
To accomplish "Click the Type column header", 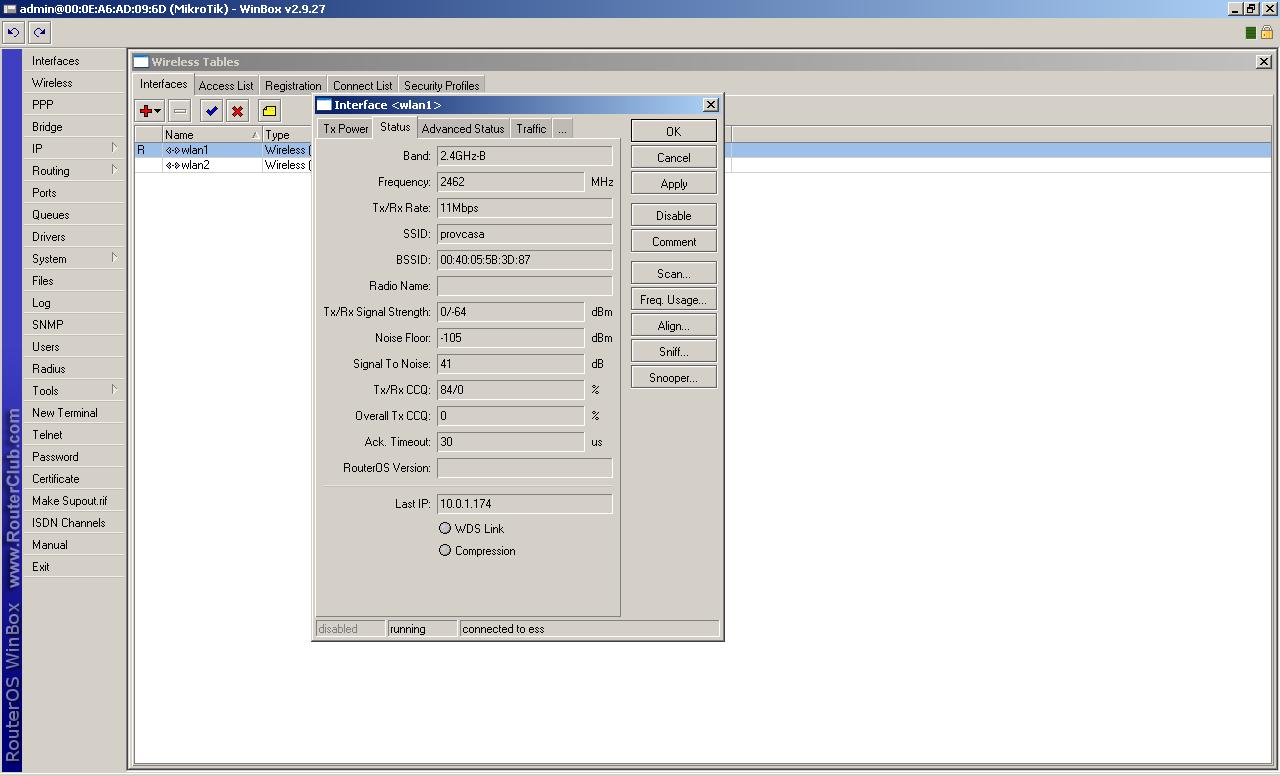I will (x=287, y=135).
